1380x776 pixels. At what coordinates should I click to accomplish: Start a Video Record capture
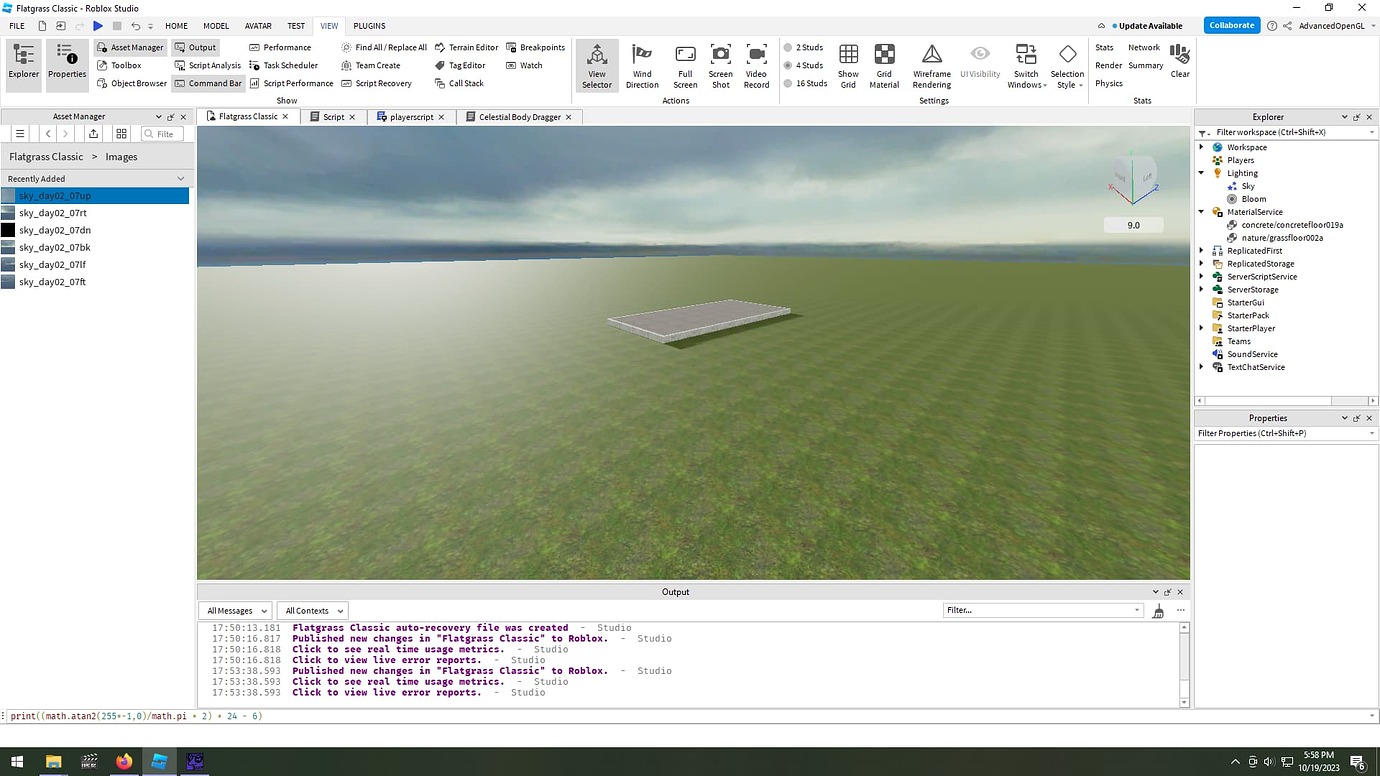coord(756,65)
